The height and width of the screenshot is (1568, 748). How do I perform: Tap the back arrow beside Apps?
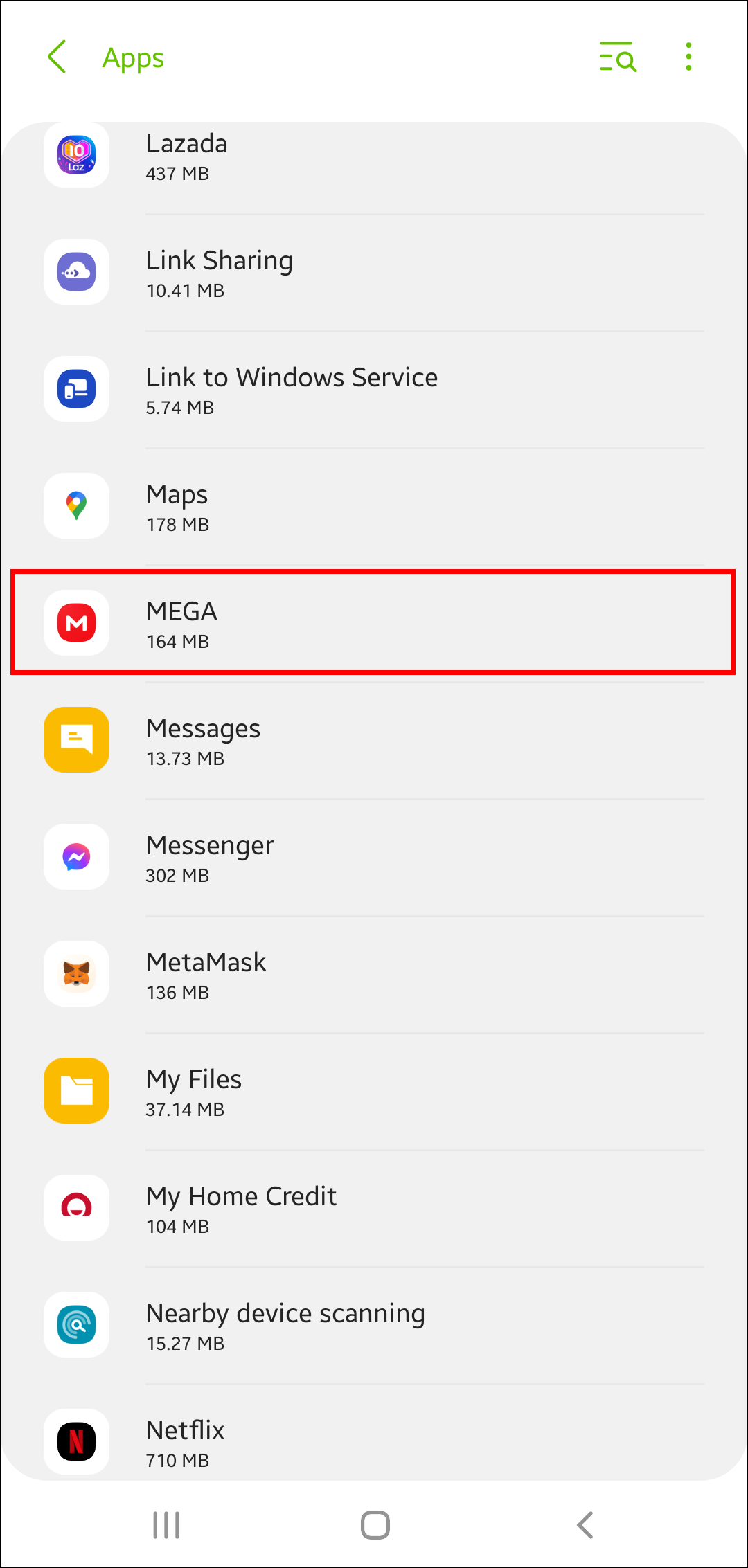57,57
